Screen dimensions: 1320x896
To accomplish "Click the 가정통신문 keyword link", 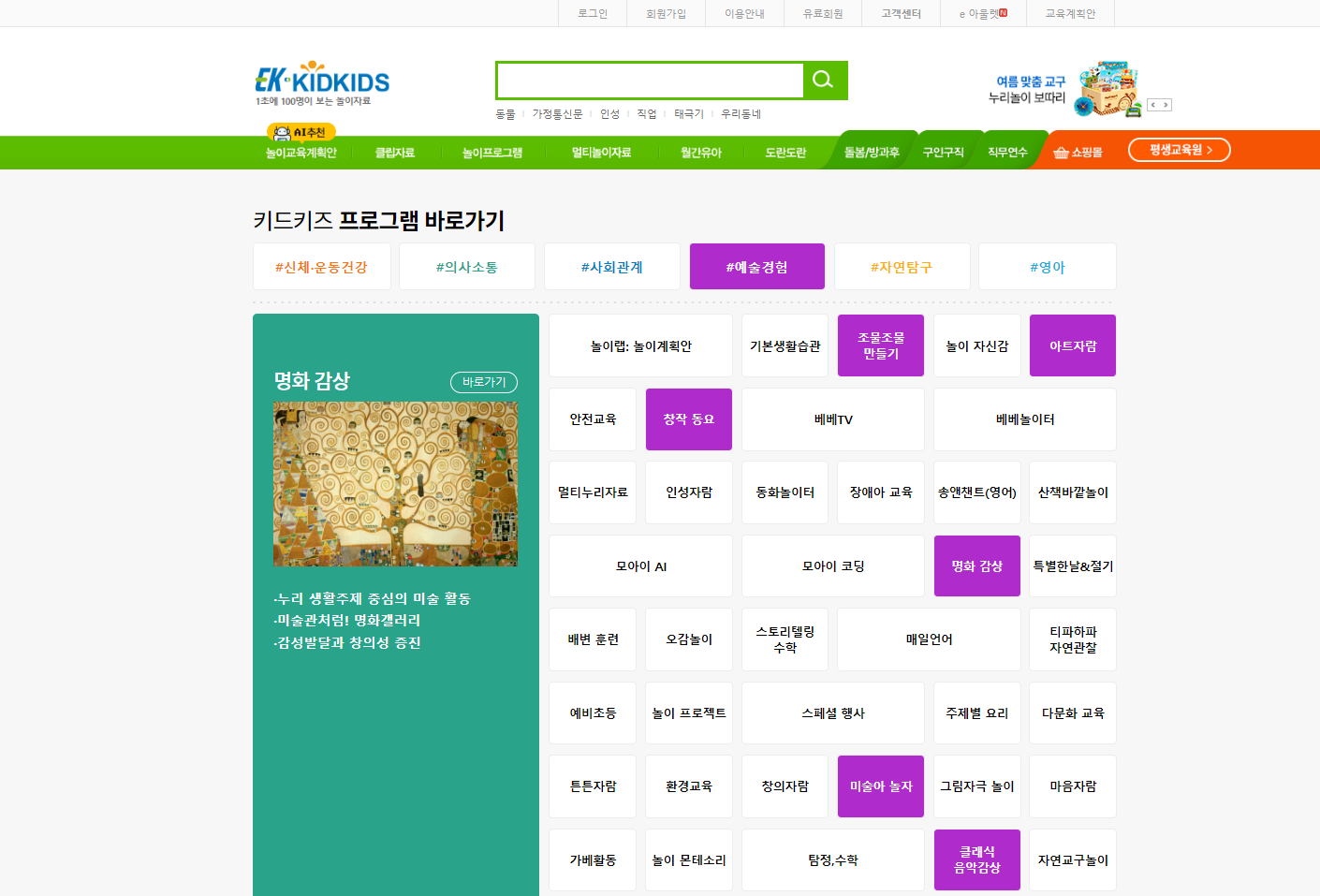I will point(557,114).
